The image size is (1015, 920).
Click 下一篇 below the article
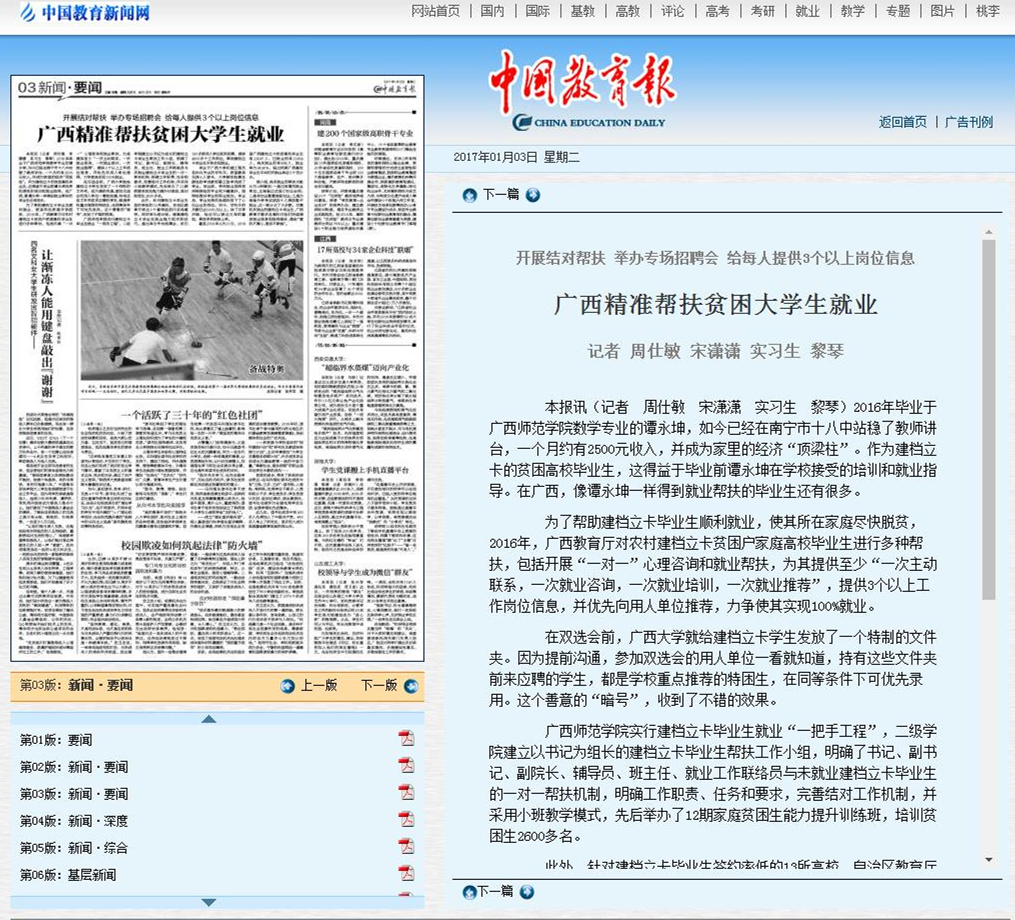pyautogui.click(x=496, y=892)
